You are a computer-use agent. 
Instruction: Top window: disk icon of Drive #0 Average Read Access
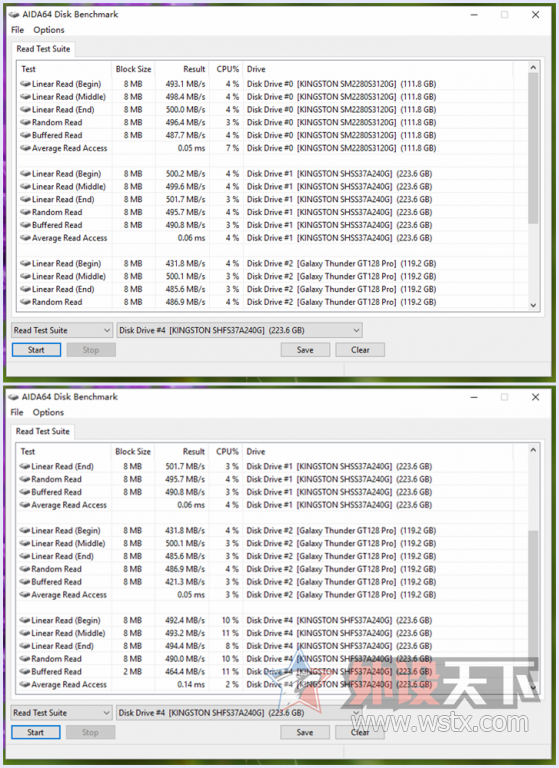(25, 148)
